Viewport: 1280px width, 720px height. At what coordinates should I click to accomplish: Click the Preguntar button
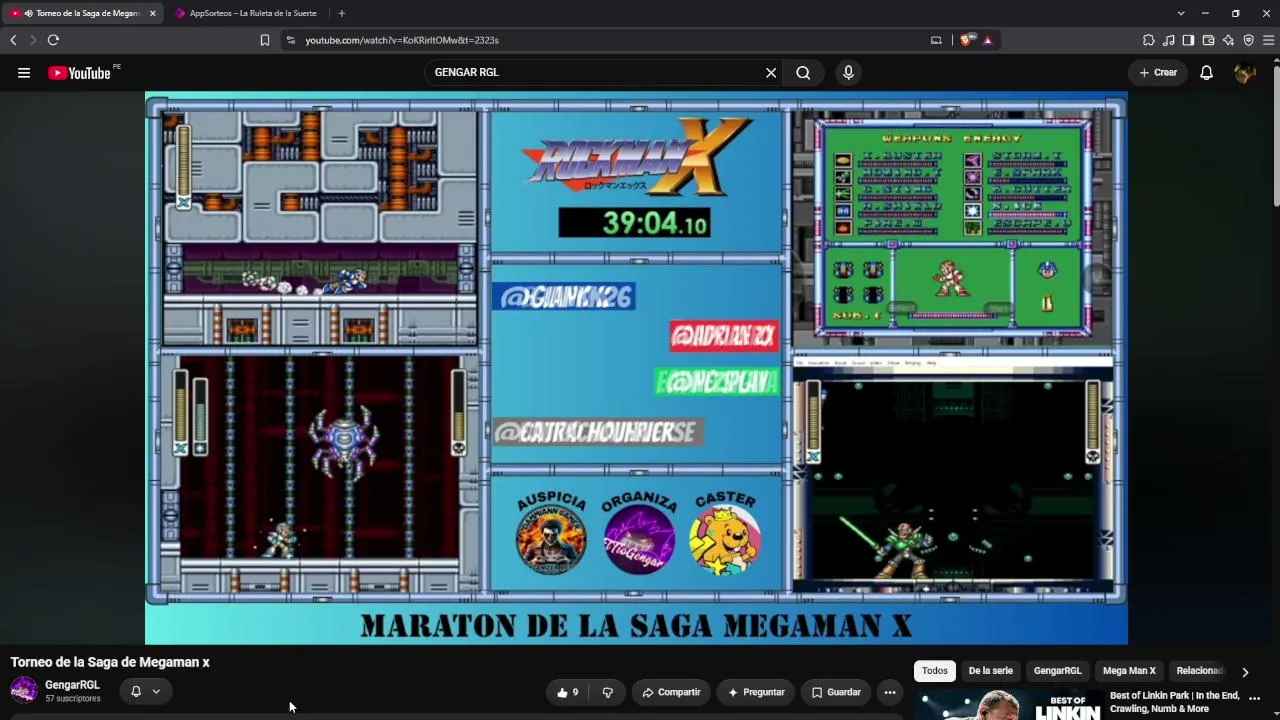[x=756, y=692]
